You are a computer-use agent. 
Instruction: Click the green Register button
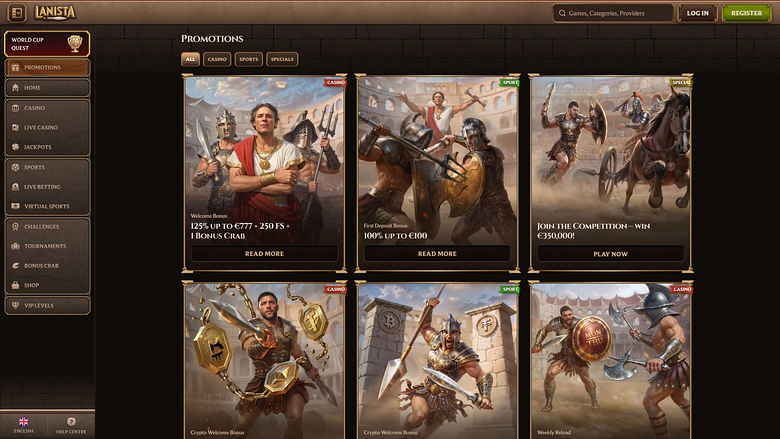click(747, 13)
